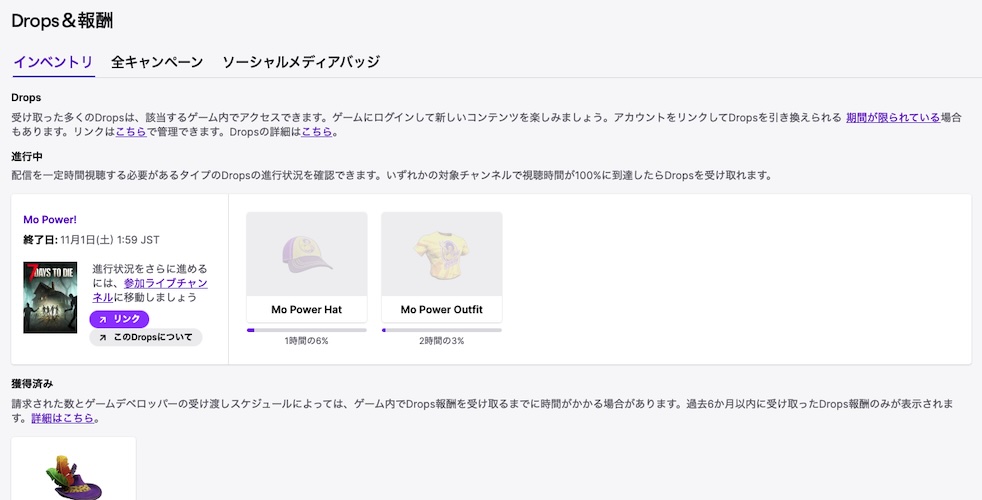
Task: Click the Drops＆報酬 page heading
Action: 62,21
